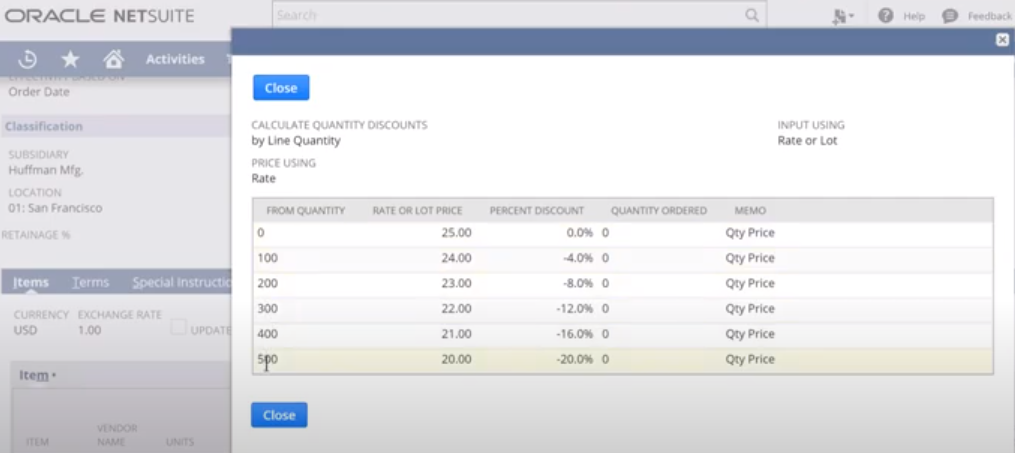This screenshot has width=1015, height=453.
Task: Open the Activities menu
Action: click(x=175, y=59)
